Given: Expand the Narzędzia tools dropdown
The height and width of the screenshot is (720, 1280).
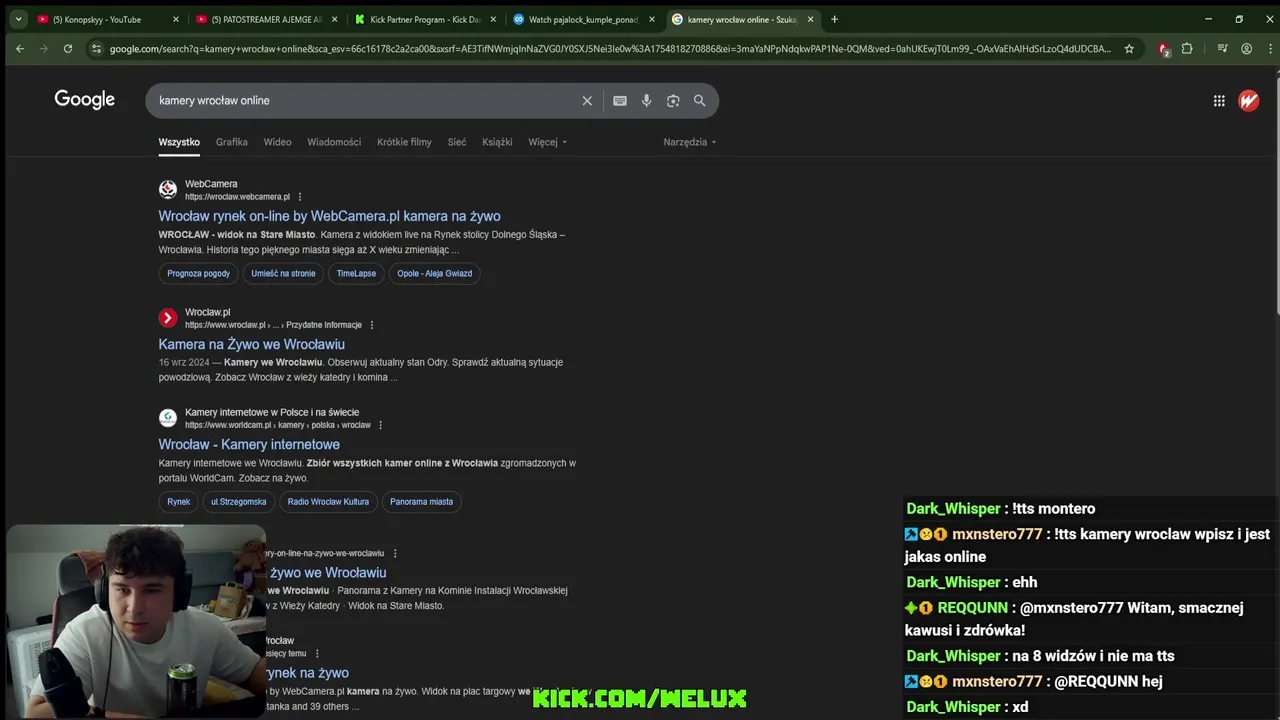Looking at the screenshot, I should pyautogui.click(x=690, y=142).
